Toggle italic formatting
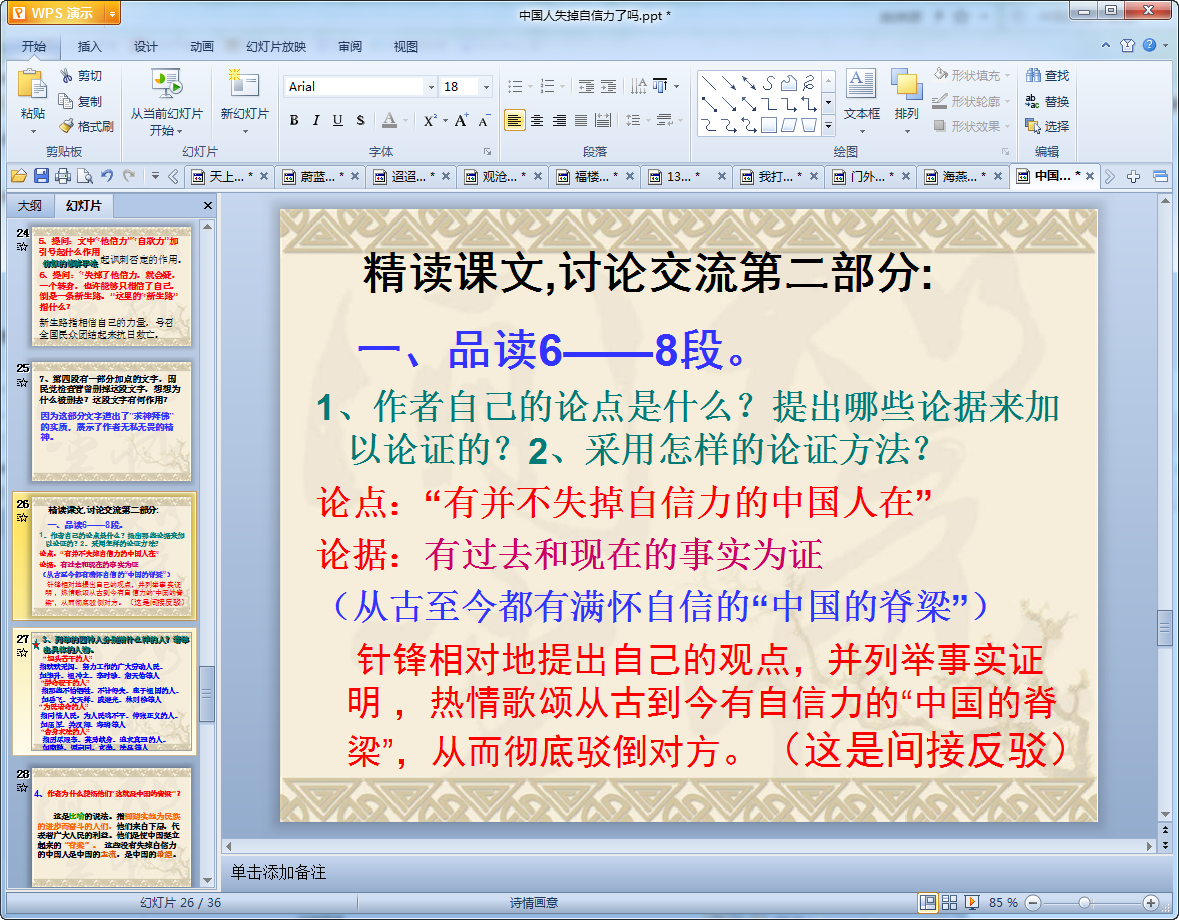The width and height of the screenshot is (1179, 920). click(x=316, y=120)
